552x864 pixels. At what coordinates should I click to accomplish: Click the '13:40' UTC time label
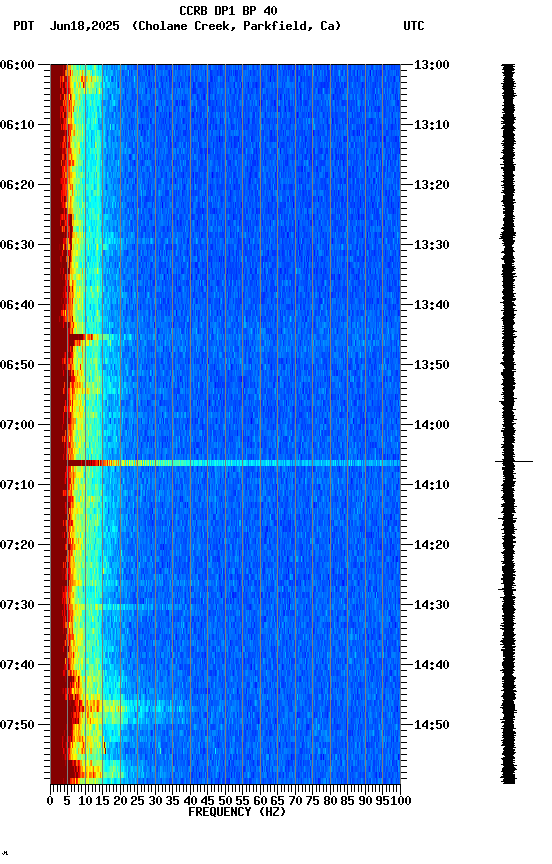pos(432,305)
